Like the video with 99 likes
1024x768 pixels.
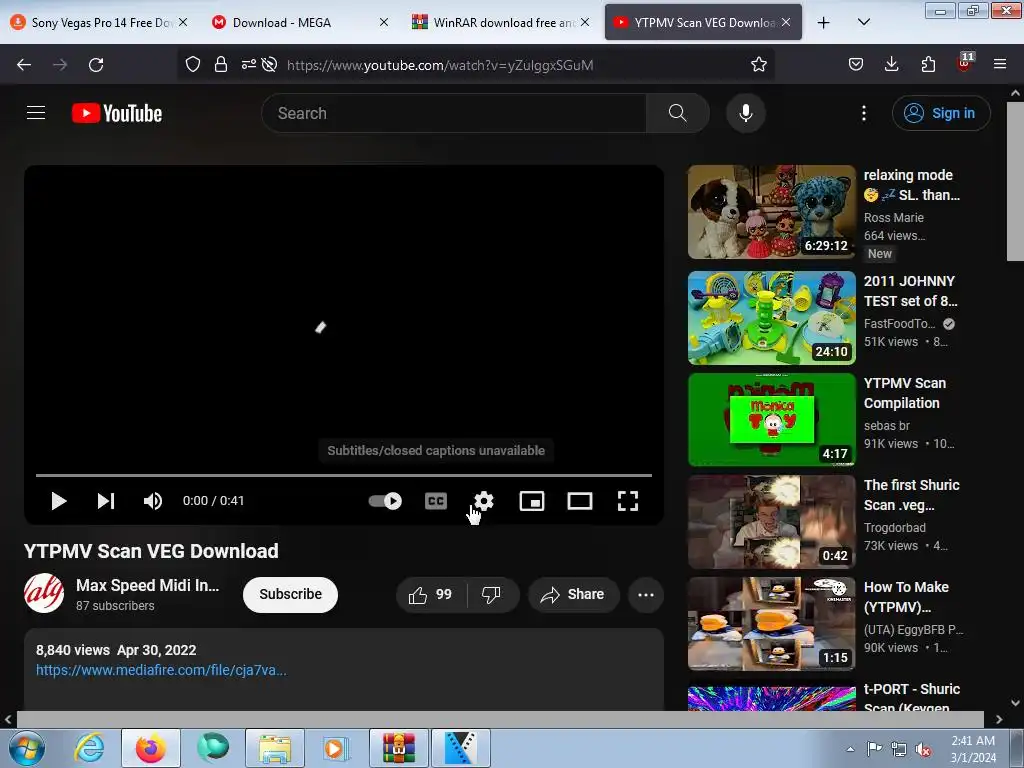[x=431, y=594]
